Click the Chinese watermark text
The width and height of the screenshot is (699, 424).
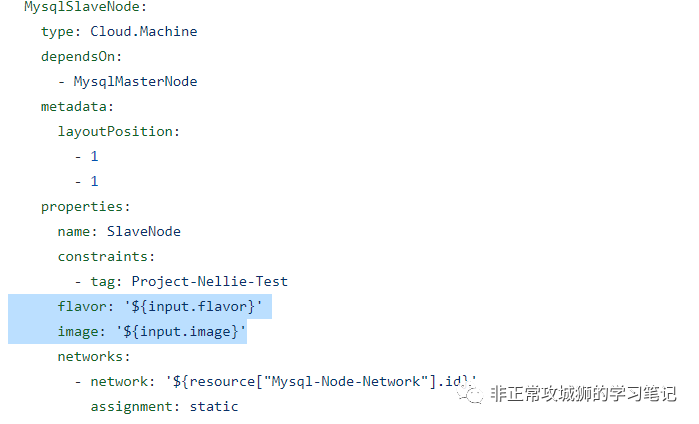[x=584, y=394]
